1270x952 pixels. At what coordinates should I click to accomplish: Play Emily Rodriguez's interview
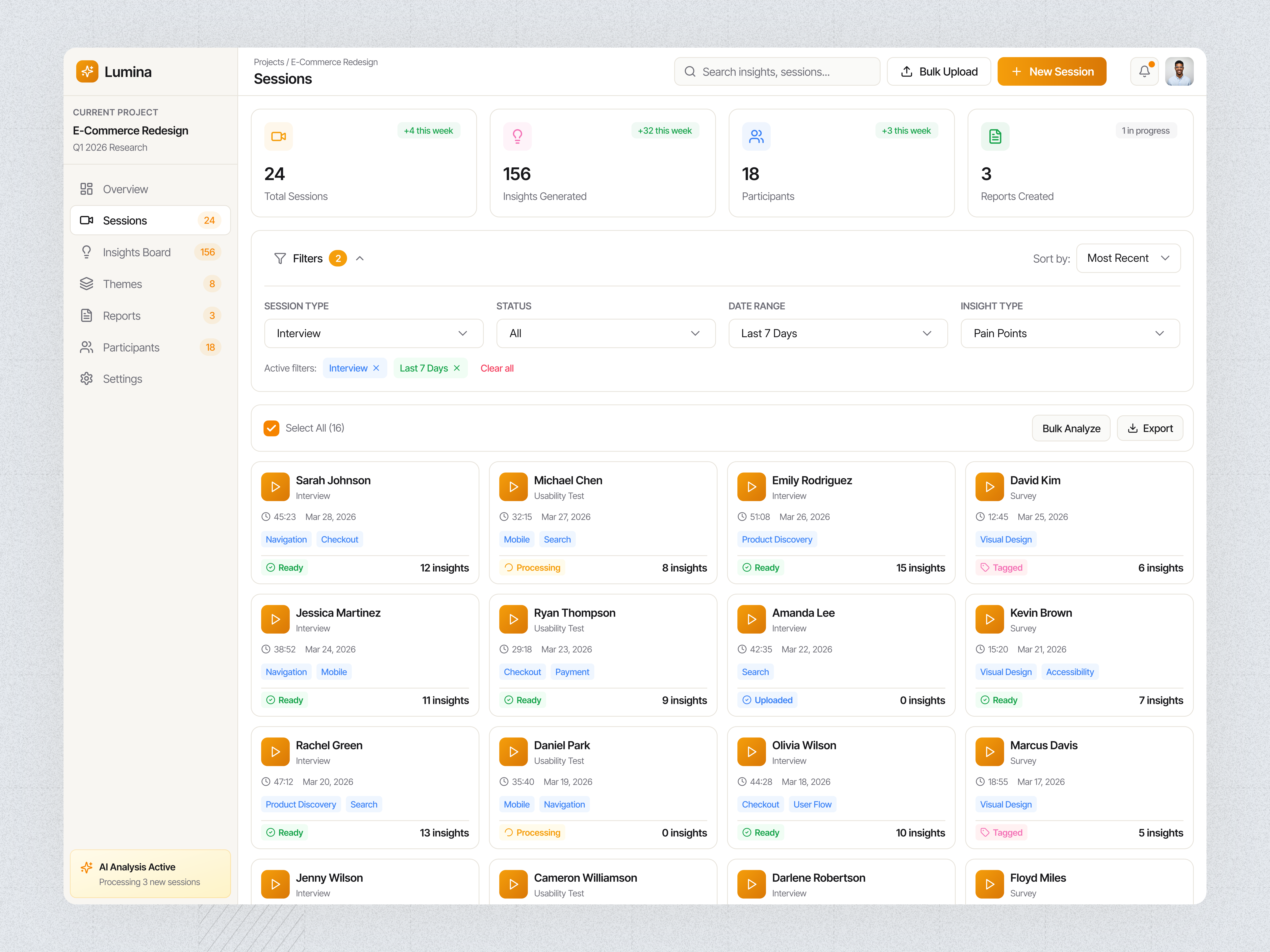(x=751, y=487)
